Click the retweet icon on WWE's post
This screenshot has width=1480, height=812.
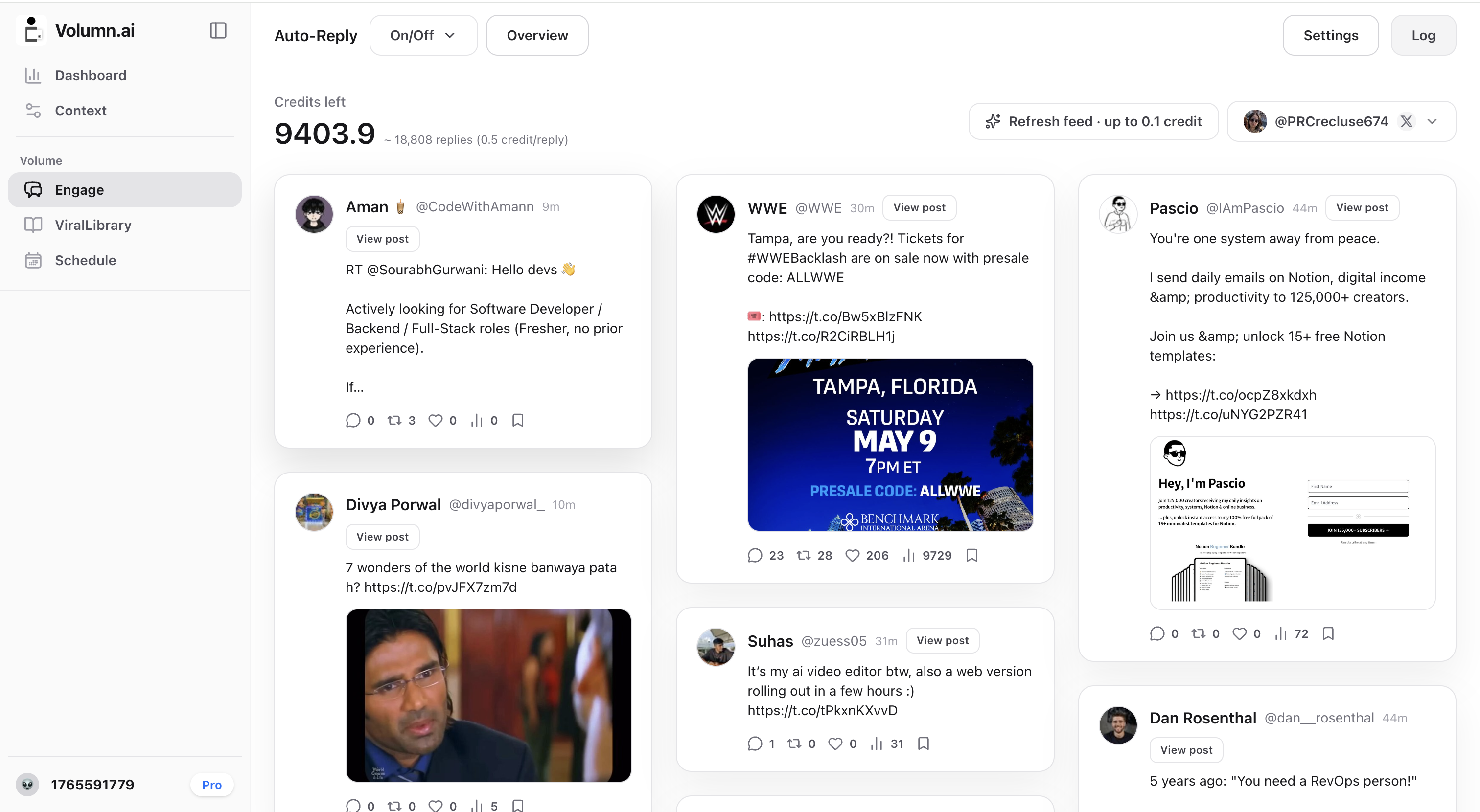click(803, 555)
